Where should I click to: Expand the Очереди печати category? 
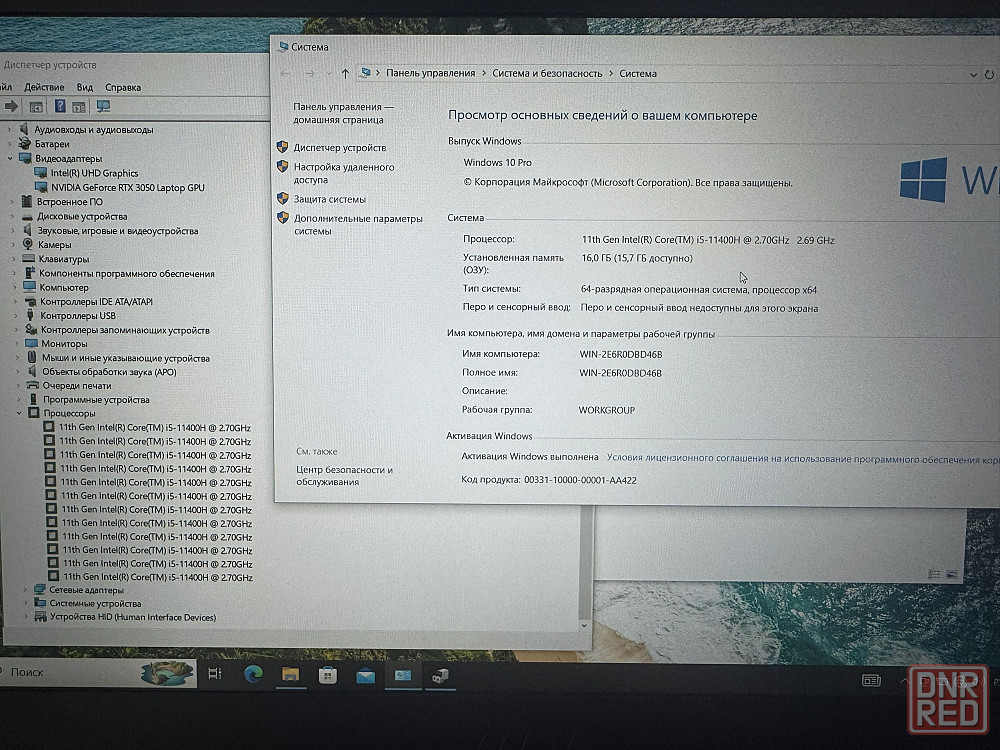point(19,385)
